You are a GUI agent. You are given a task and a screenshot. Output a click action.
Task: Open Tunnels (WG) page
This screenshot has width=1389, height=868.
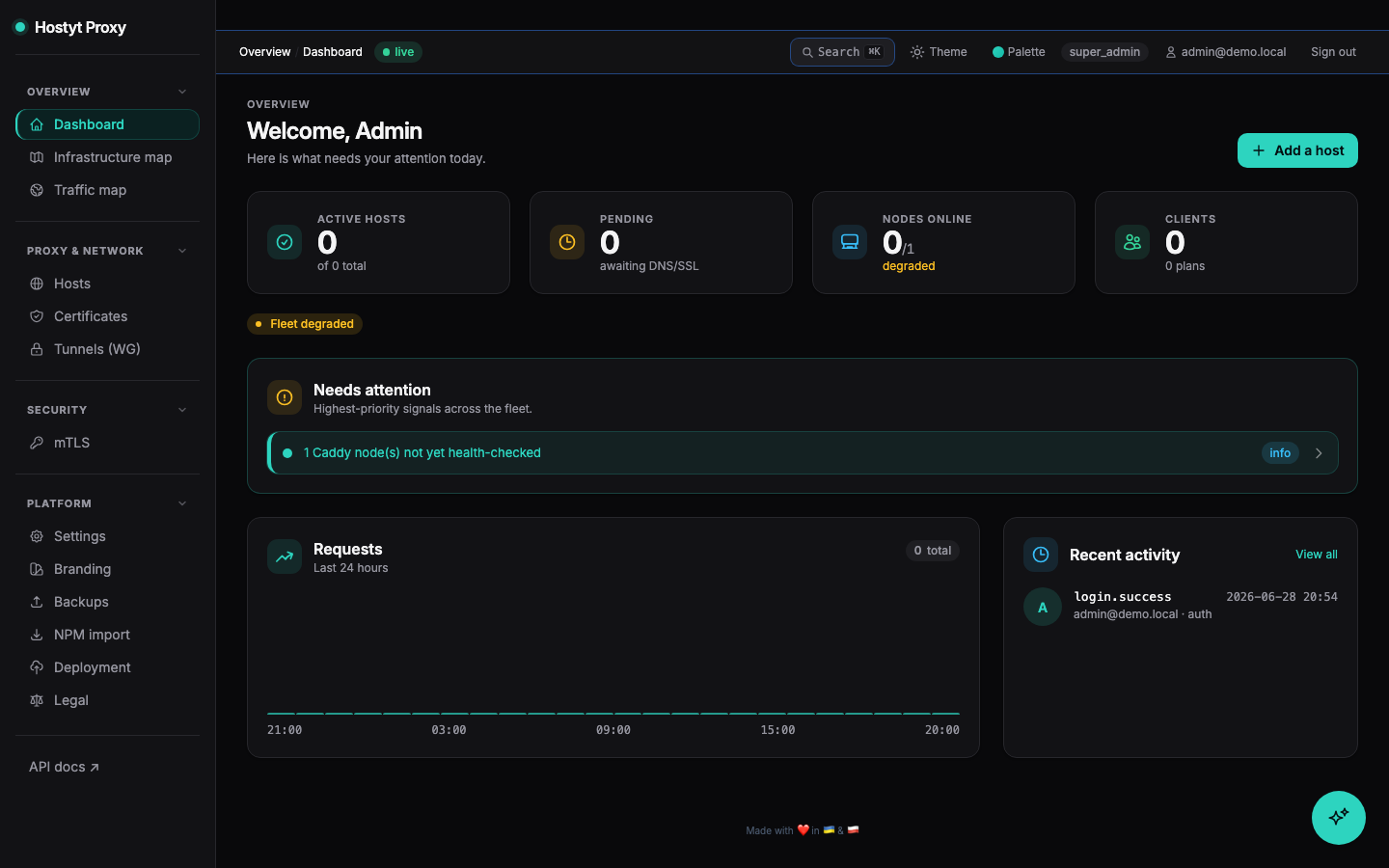107,349
